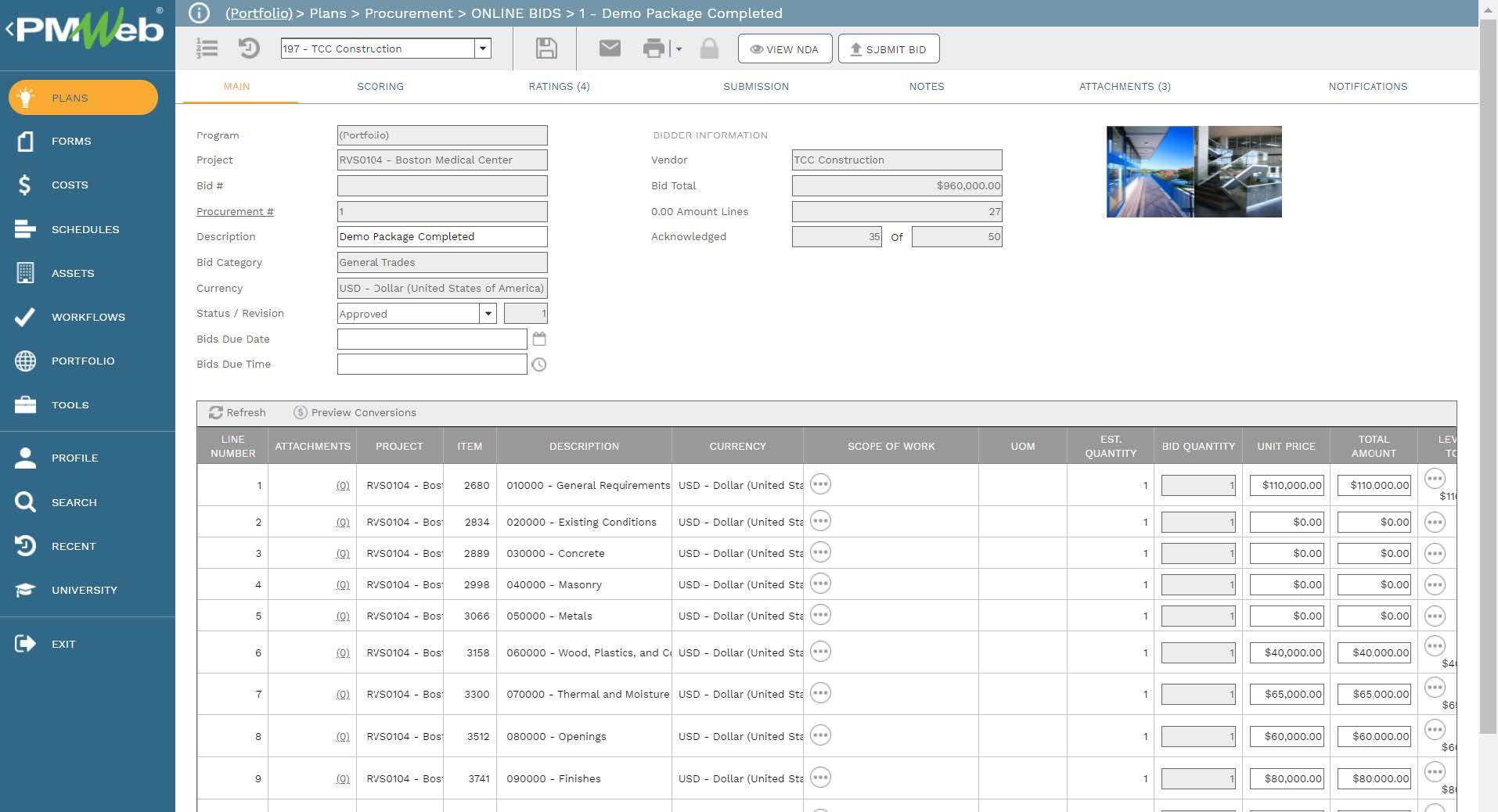Screen dimensions: 1498x812
Task: Open leveling ellipsis on Masonry row
Action: coord(1435,584)
